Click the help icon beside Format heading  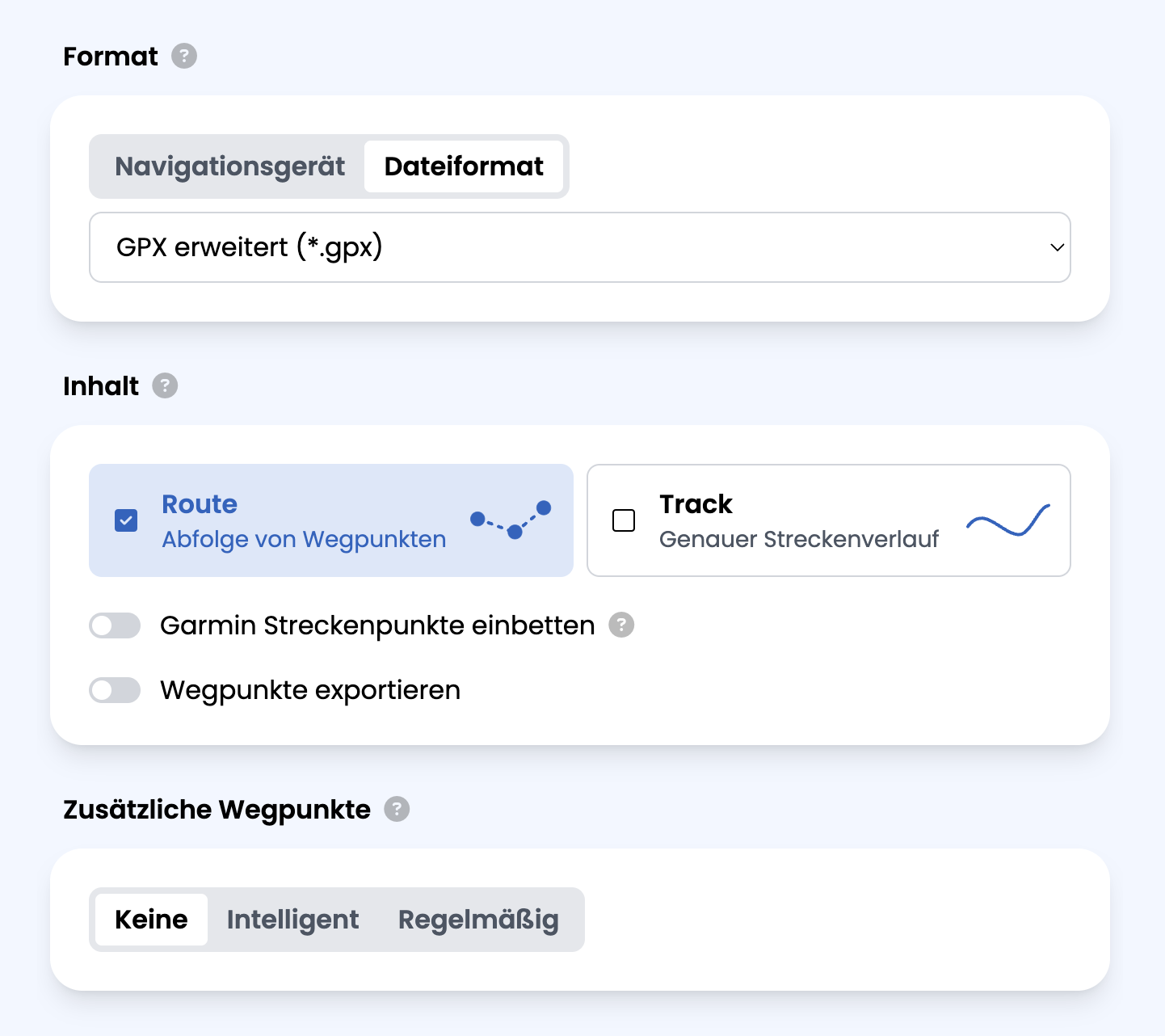pos(184,56)
